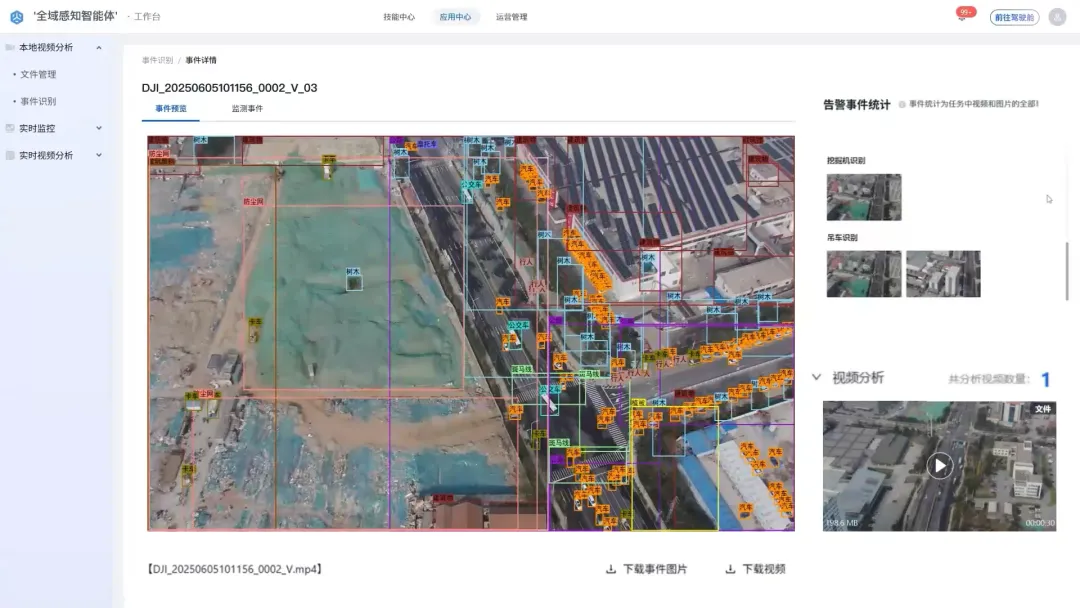1080x608 pixels.
Task: Open the user avatar profile icon
Action: pyautogui.click(x=1057, y=17)
